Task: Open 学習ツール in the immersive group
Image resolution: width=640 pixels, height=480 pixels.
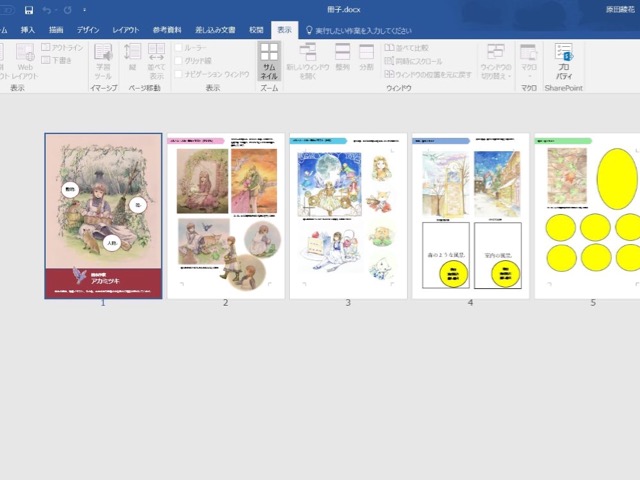Action: pos(103,62)
